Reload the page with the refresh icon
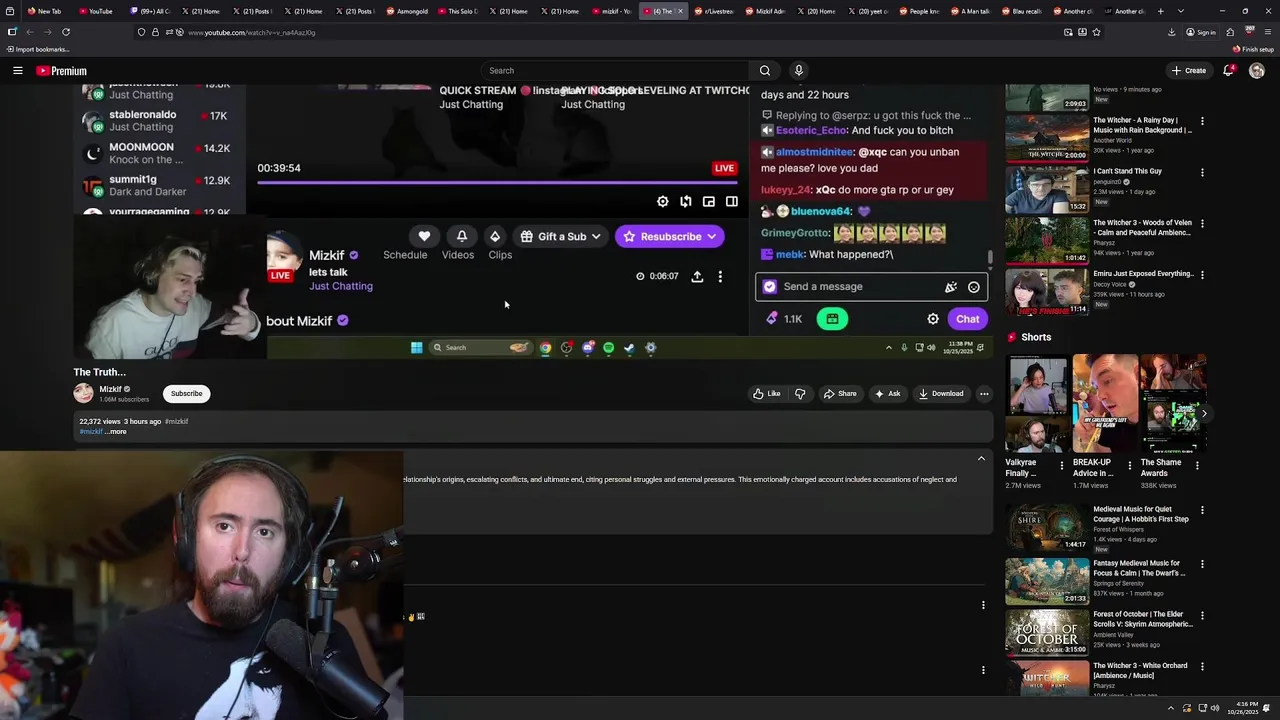The width and height of the screenshot is (1280, 720). point(66,32)
